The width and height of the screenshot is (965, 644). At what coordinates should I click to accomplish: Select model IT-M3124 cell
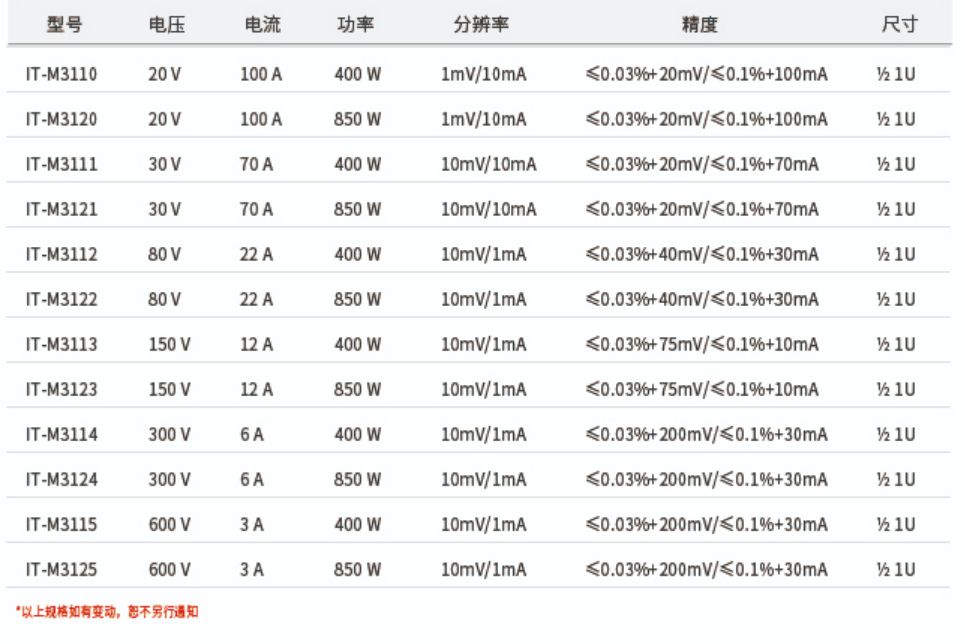62,480
